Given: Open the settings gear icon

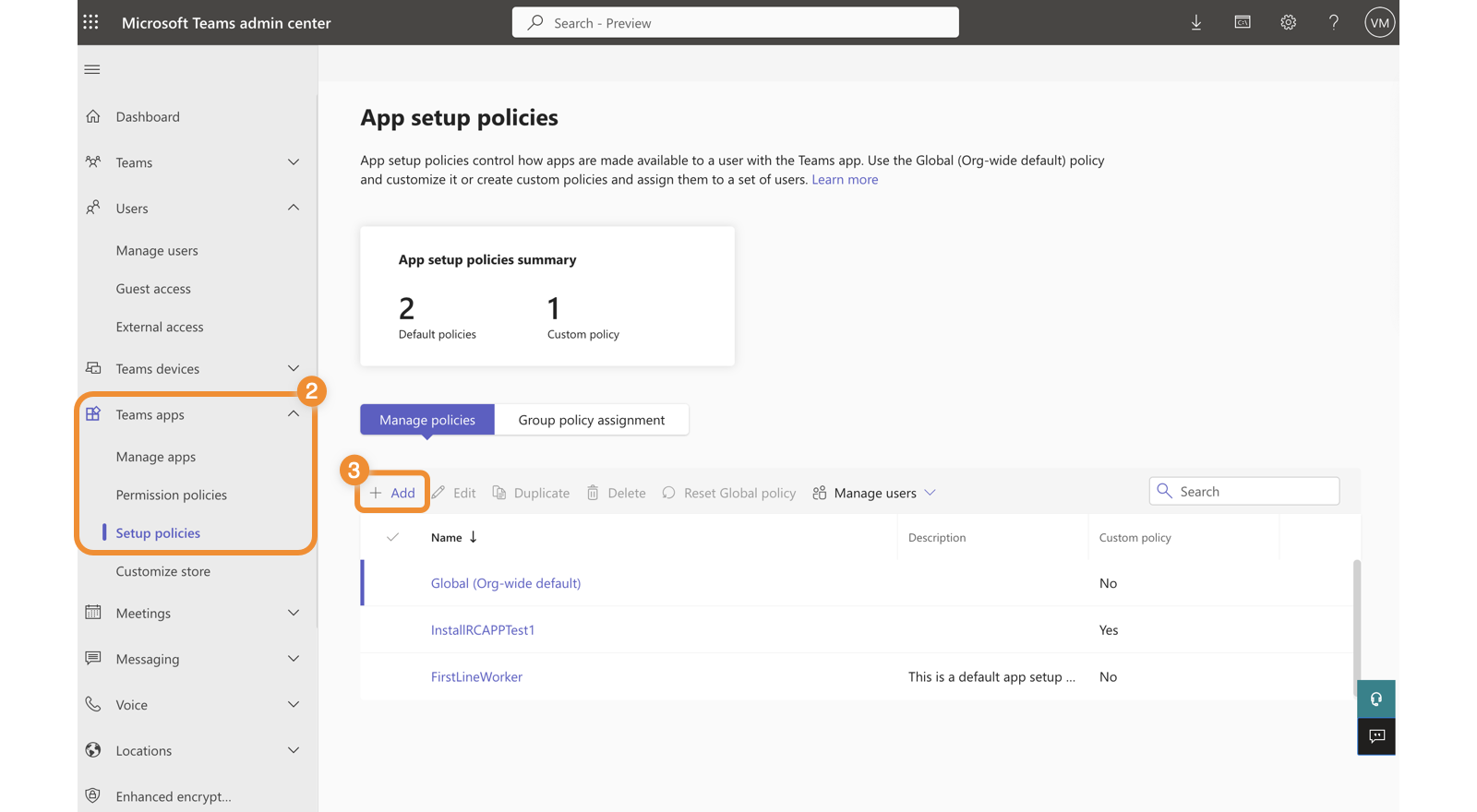Looking at the screenshot, I should 1289,22.
